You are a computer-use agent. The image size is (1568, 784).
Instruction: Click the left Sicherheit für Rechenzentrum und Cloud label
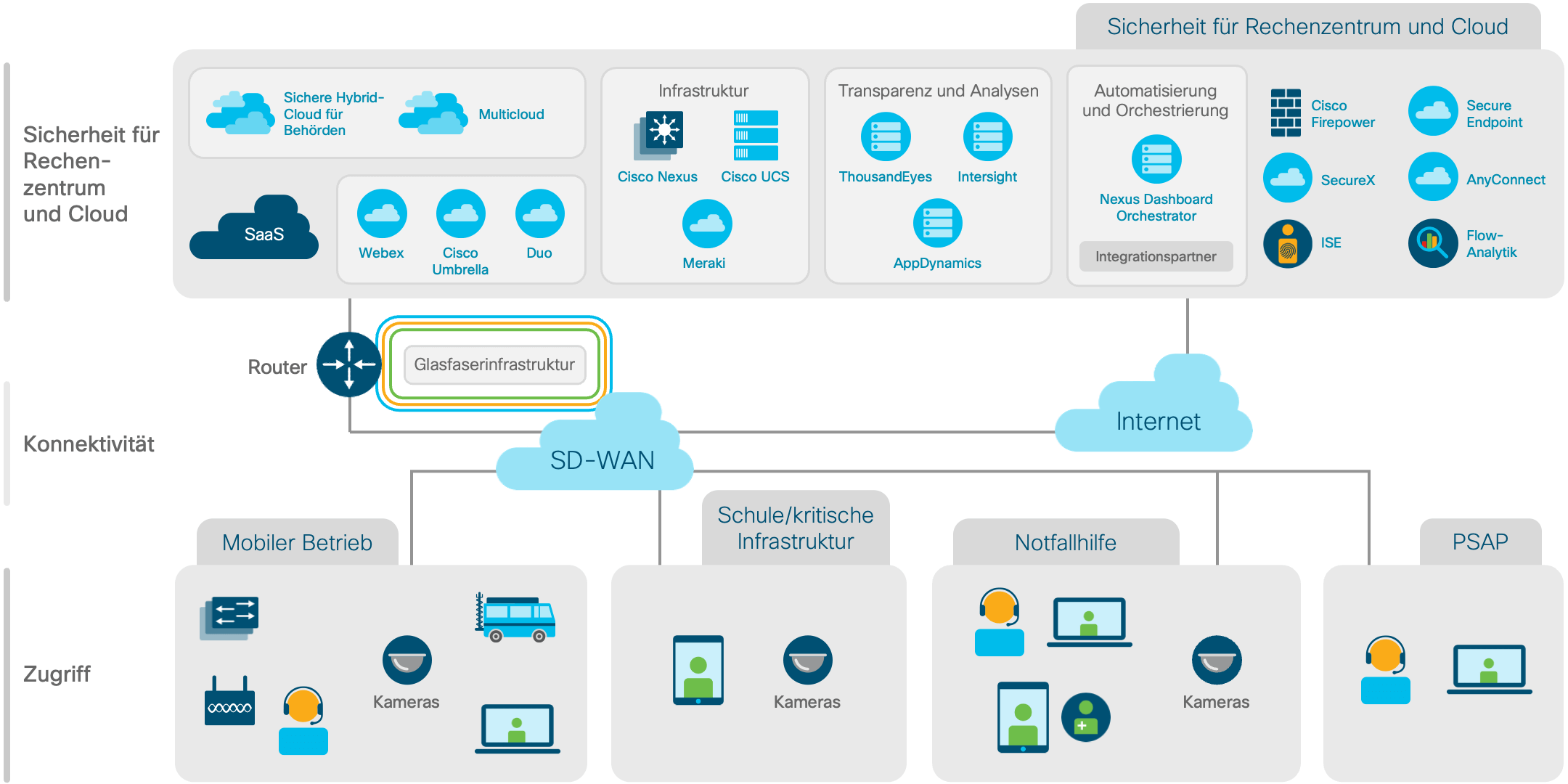[x=91, y=174]
